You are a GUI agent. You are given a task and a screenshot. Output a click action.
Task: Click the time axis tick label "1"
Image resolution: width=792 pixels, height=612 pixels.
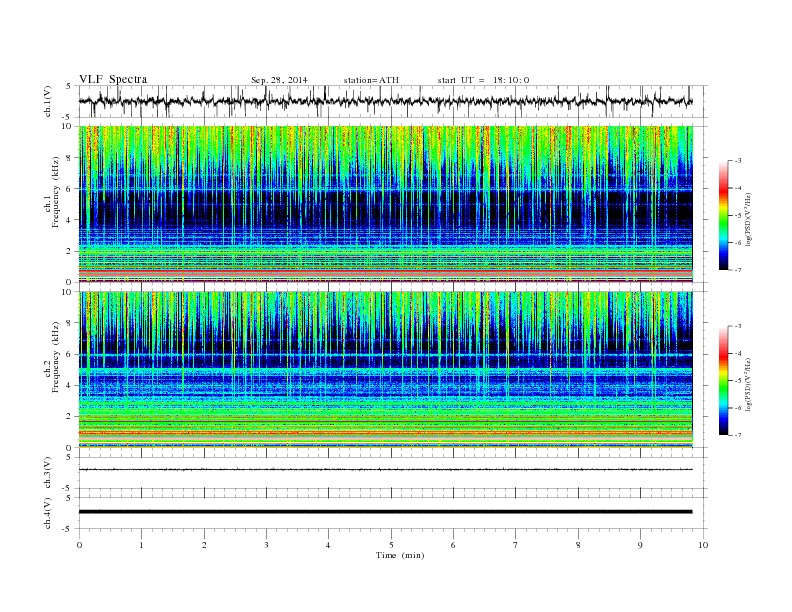click(x=141, y=545)
